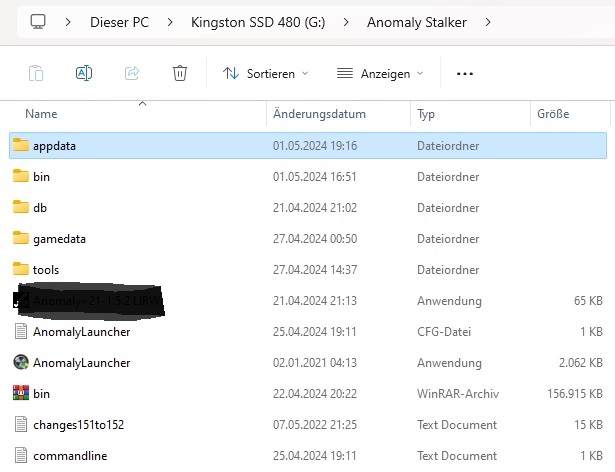The image size is (615, 472).
Task: Click the date 22.04.2024 20:22
Action: coord(315,394)
